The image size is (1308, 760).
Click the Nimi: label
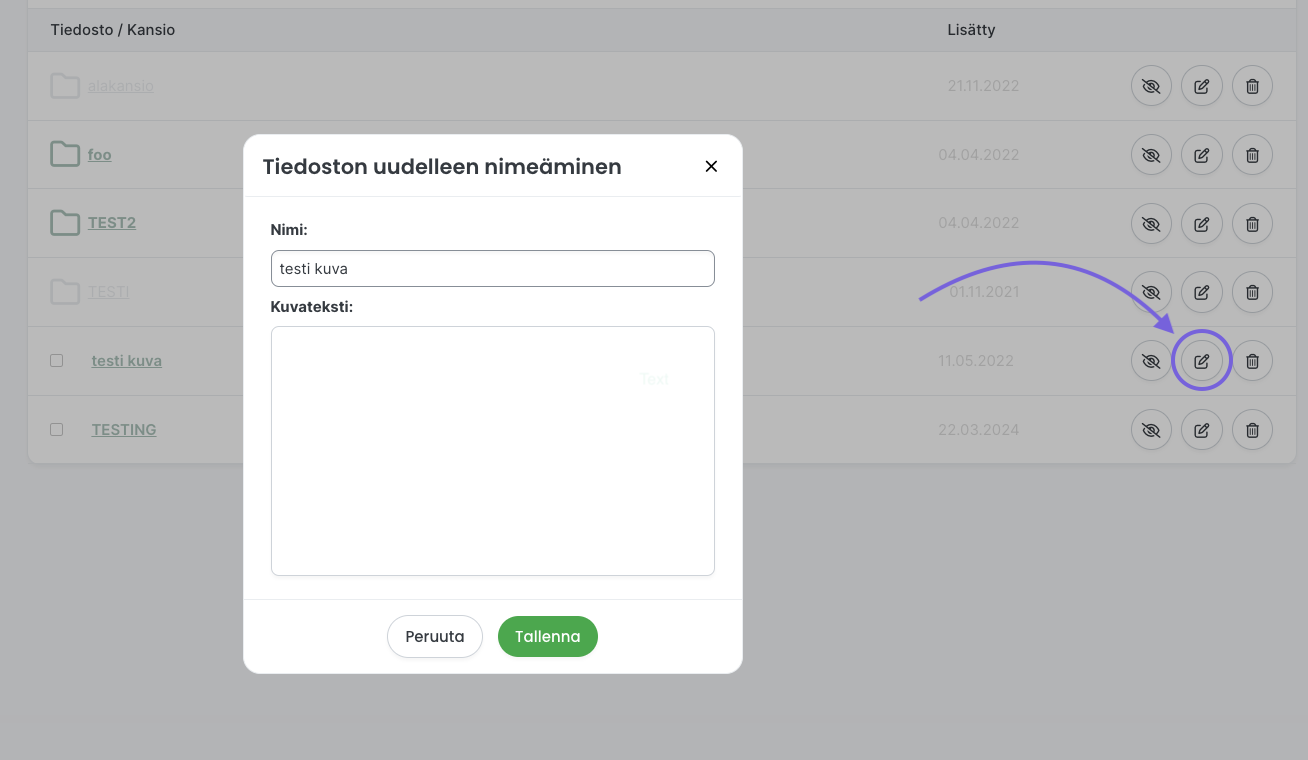pos(289,230)
